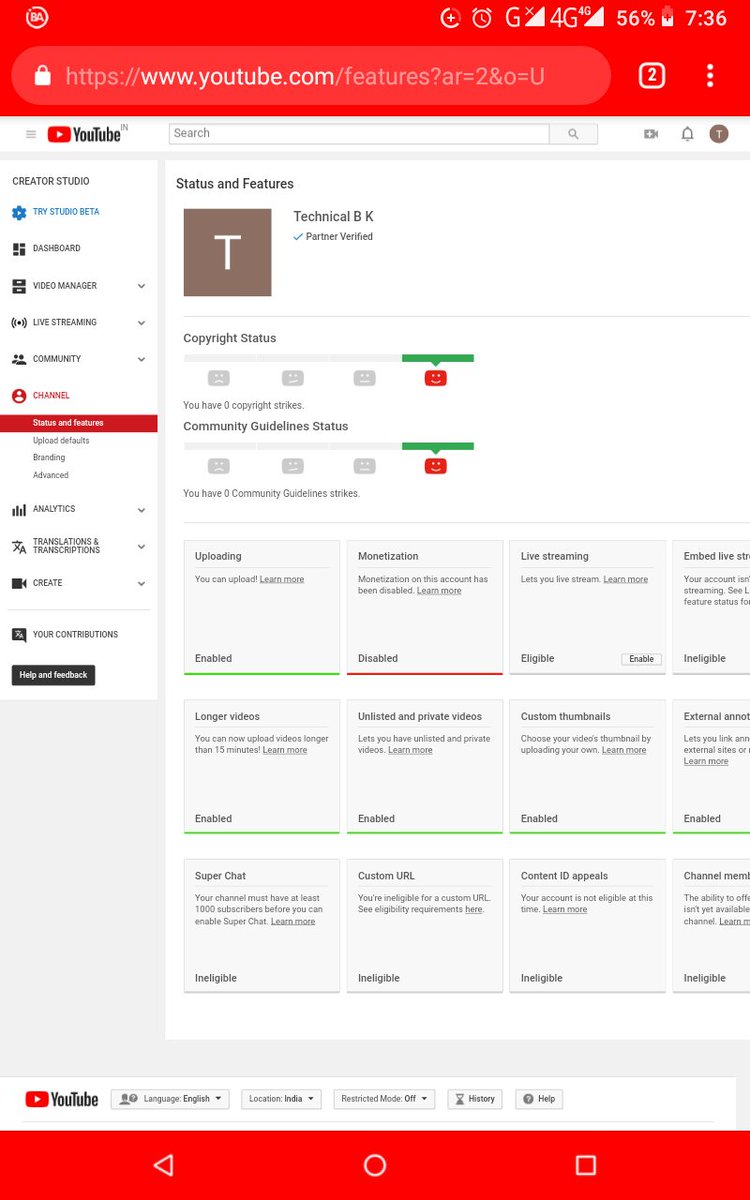750x1200 pixels.
Task: Click the Help and feedback button
Action: [53, 675]
